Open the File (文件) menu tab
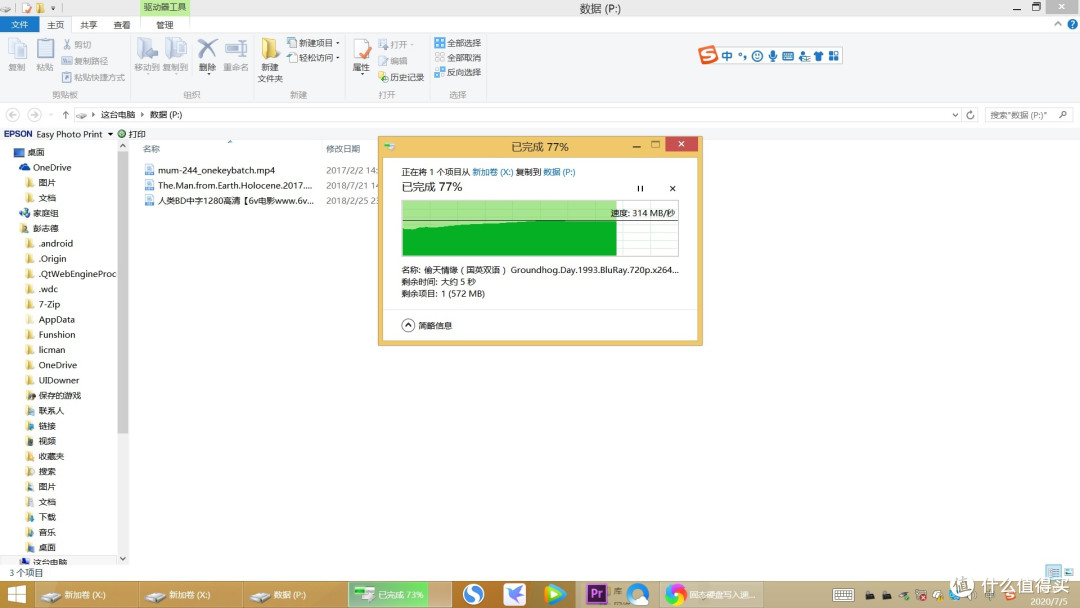Viewport: 1080px width, 608px height. 19,25
